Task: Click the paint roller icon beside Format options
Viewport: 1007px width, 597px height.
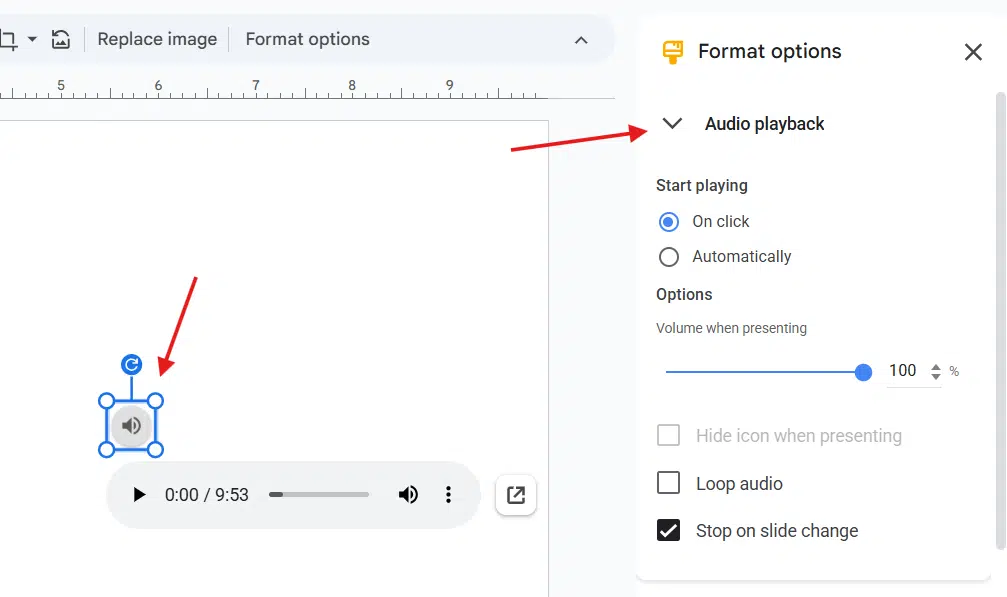Action: pos(672,51)
